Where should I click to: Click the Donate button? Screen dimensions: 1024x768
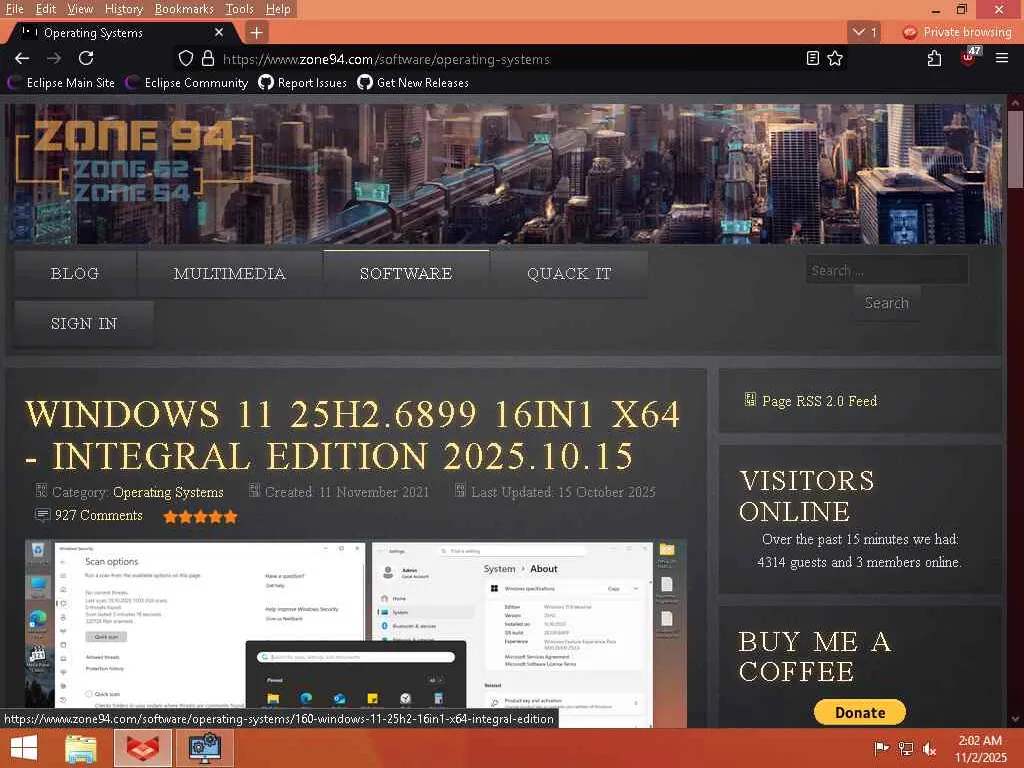860,712
